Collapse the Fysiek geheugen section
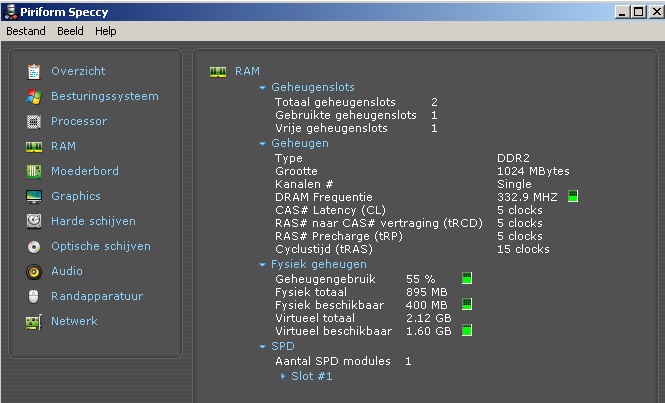Screen dimensions: 665x403 [263, 265]
